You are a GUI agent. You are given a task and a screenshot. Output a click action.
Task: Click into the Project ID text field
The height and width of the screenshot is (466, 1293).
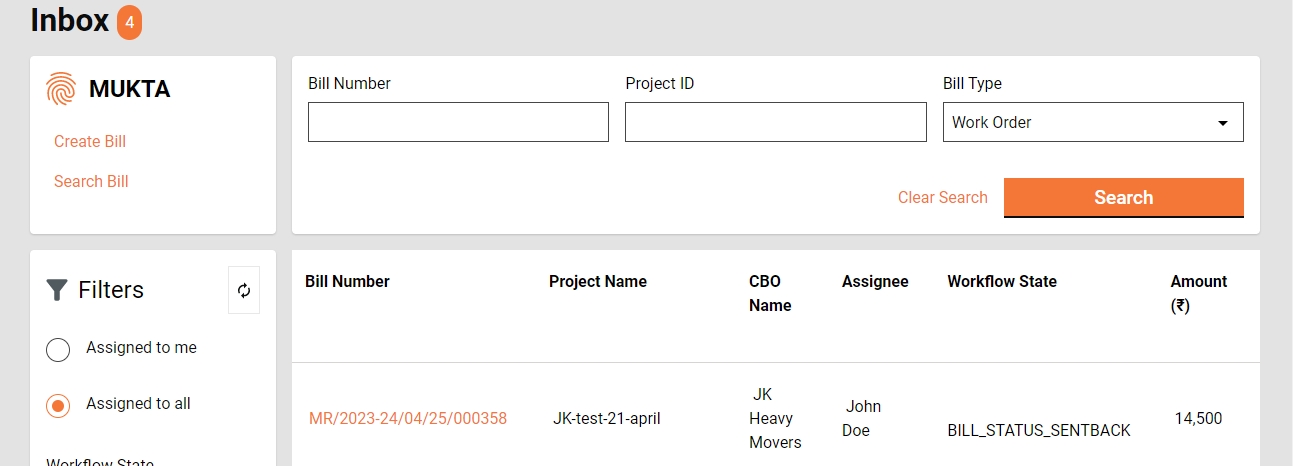pyautogui.click(x=775, y=122)
